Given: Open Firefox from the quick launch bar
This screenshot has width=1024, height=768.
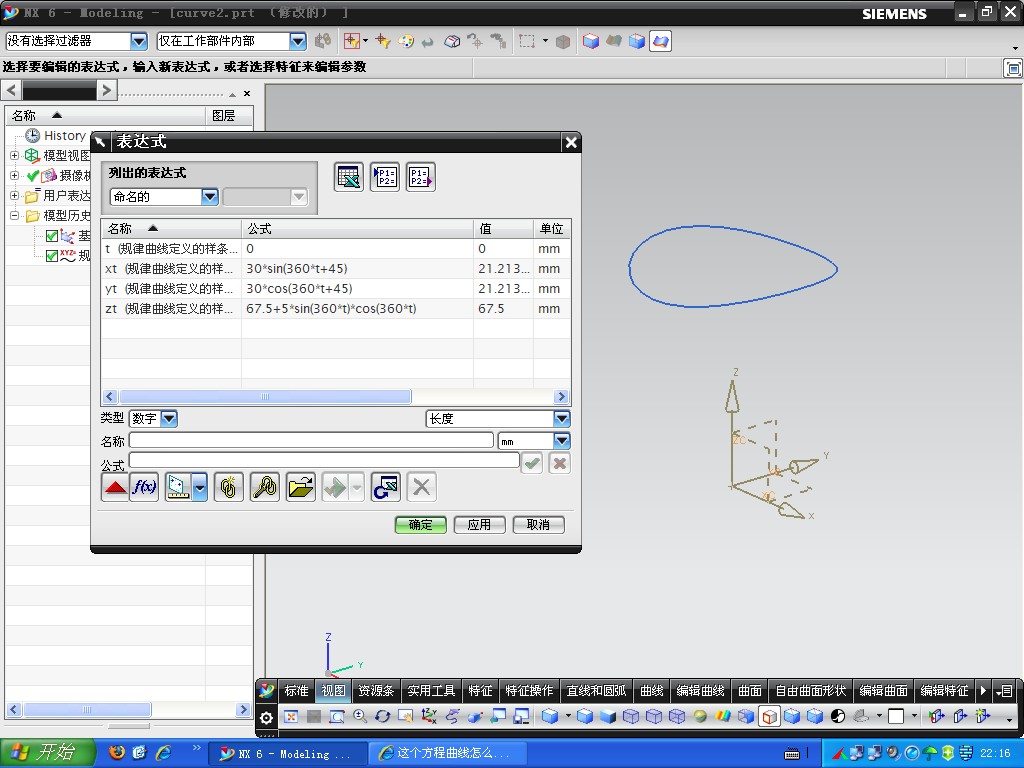Looking at the screenshot, I should click(117, 753).
